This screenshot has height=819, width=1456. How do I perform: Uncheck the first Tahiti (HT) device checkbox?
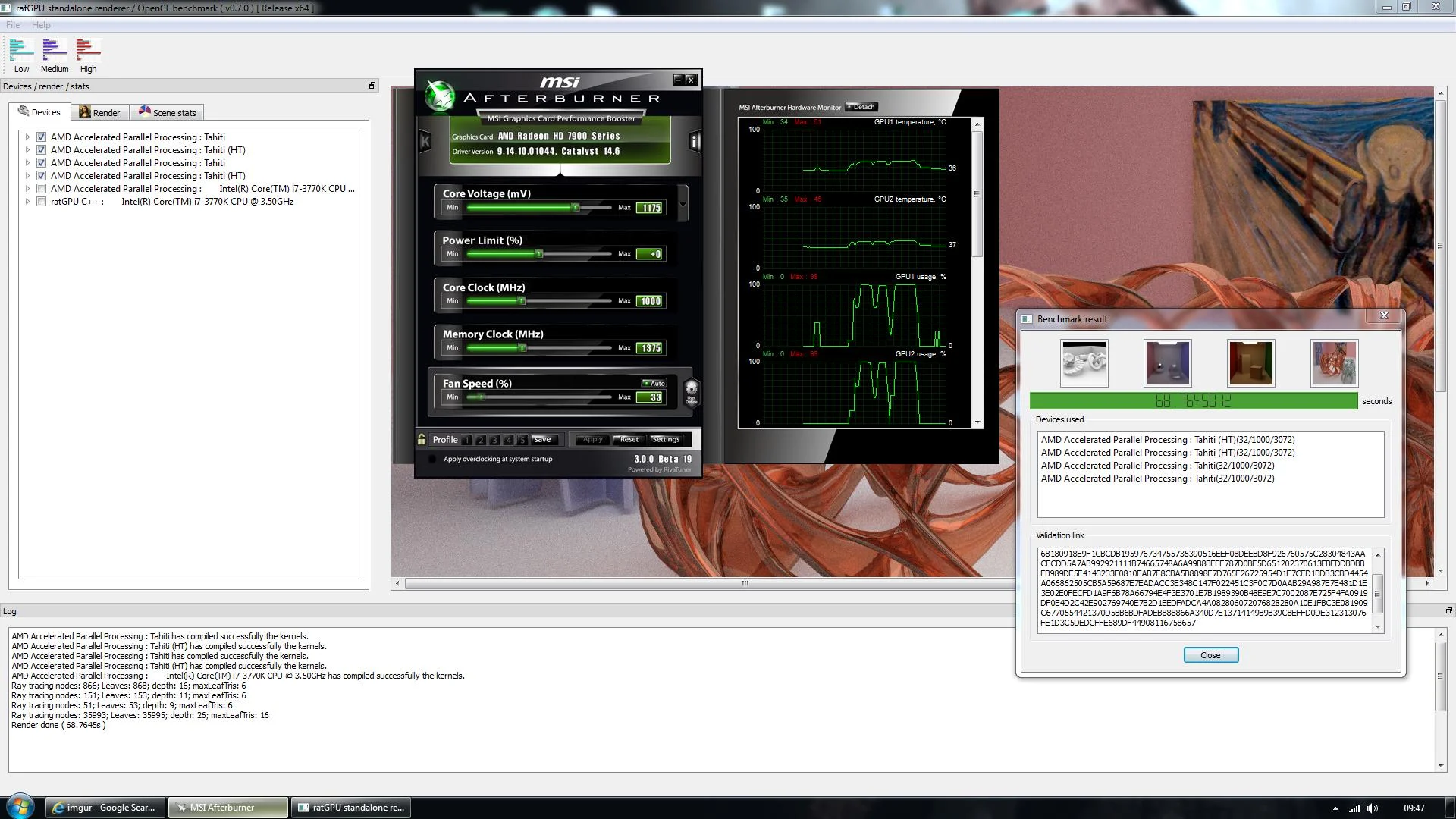(x=42, y=150)
